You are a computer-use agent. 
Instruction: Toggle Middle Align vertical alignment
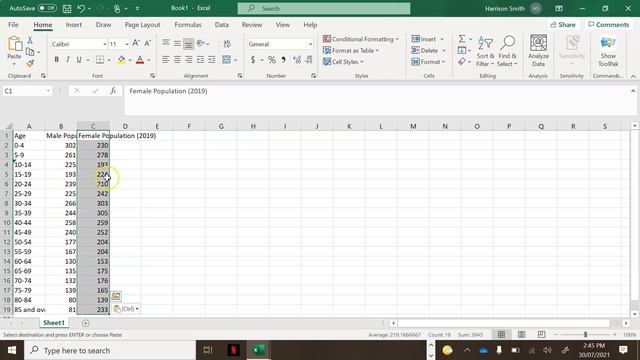[x=177, y=44]
